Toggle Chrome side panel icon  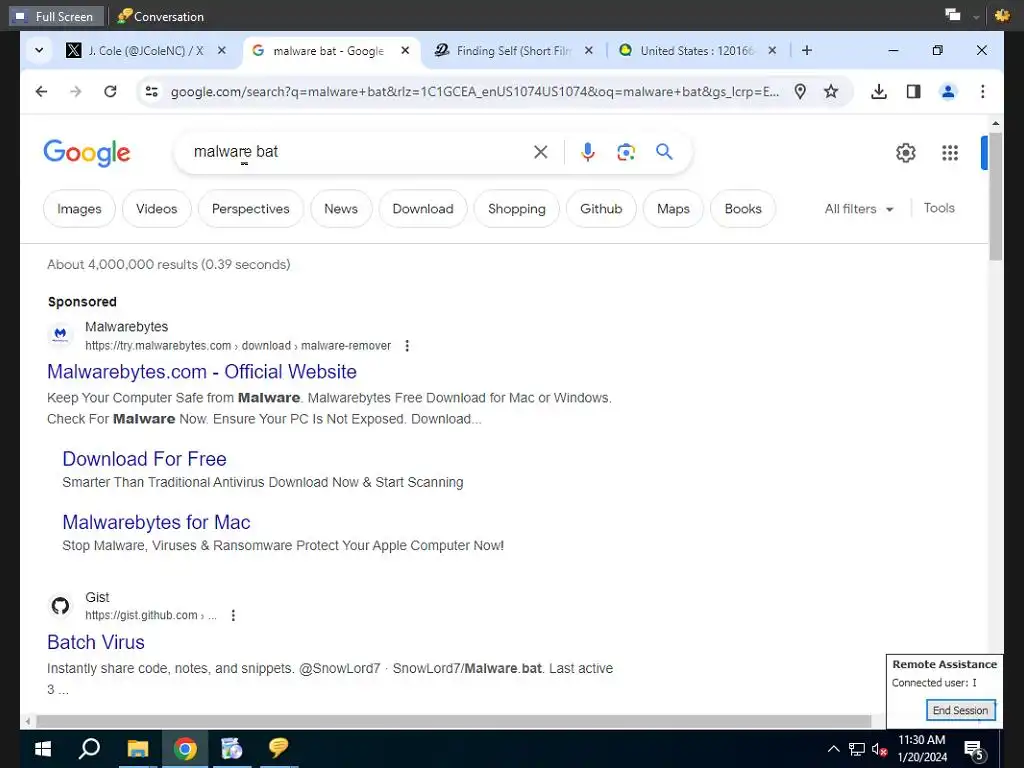pyautogui.click(x=914, y=91)
